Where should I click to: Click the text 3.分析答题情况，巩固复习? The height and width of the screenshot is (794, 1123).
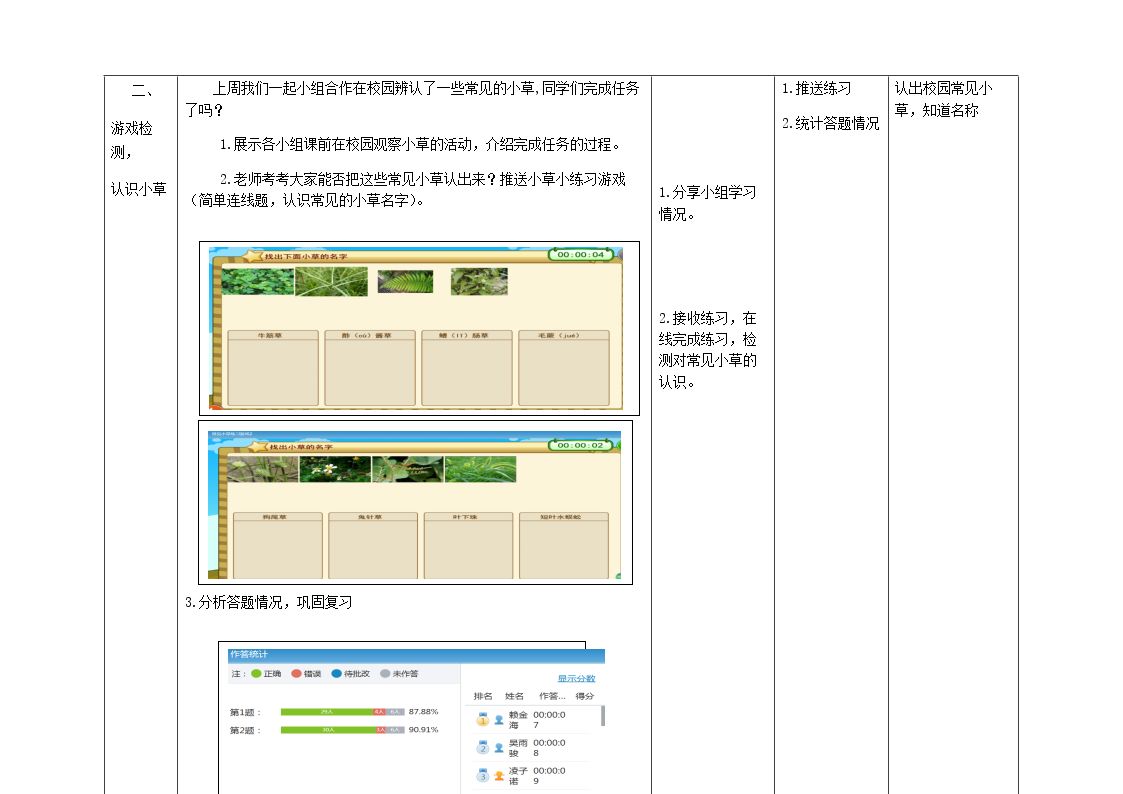point(269,602)
